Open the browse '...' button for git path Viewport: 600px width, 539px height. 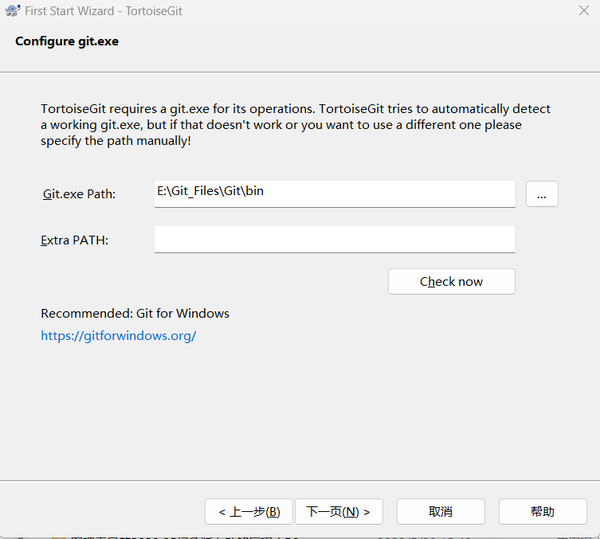[542, 194]
